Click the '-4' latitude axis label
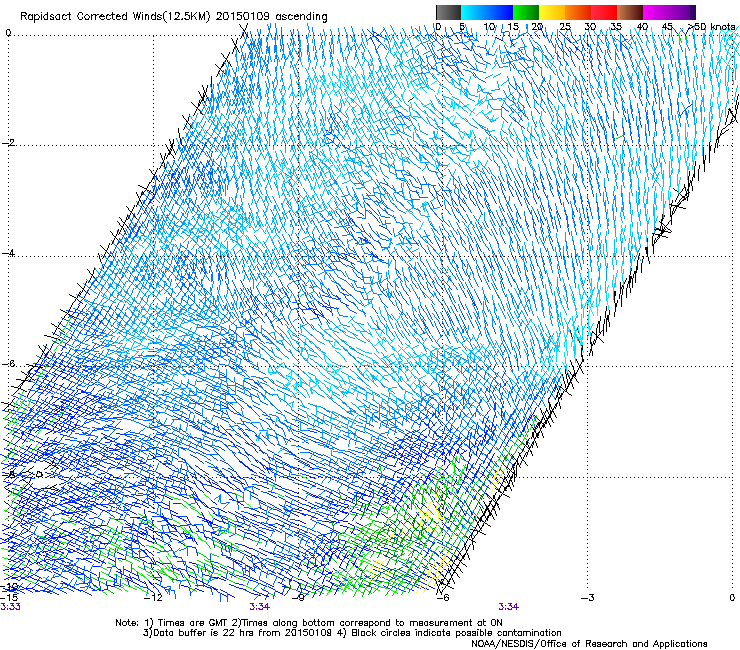This screenshot has height=650, width=740. [8, 253]
